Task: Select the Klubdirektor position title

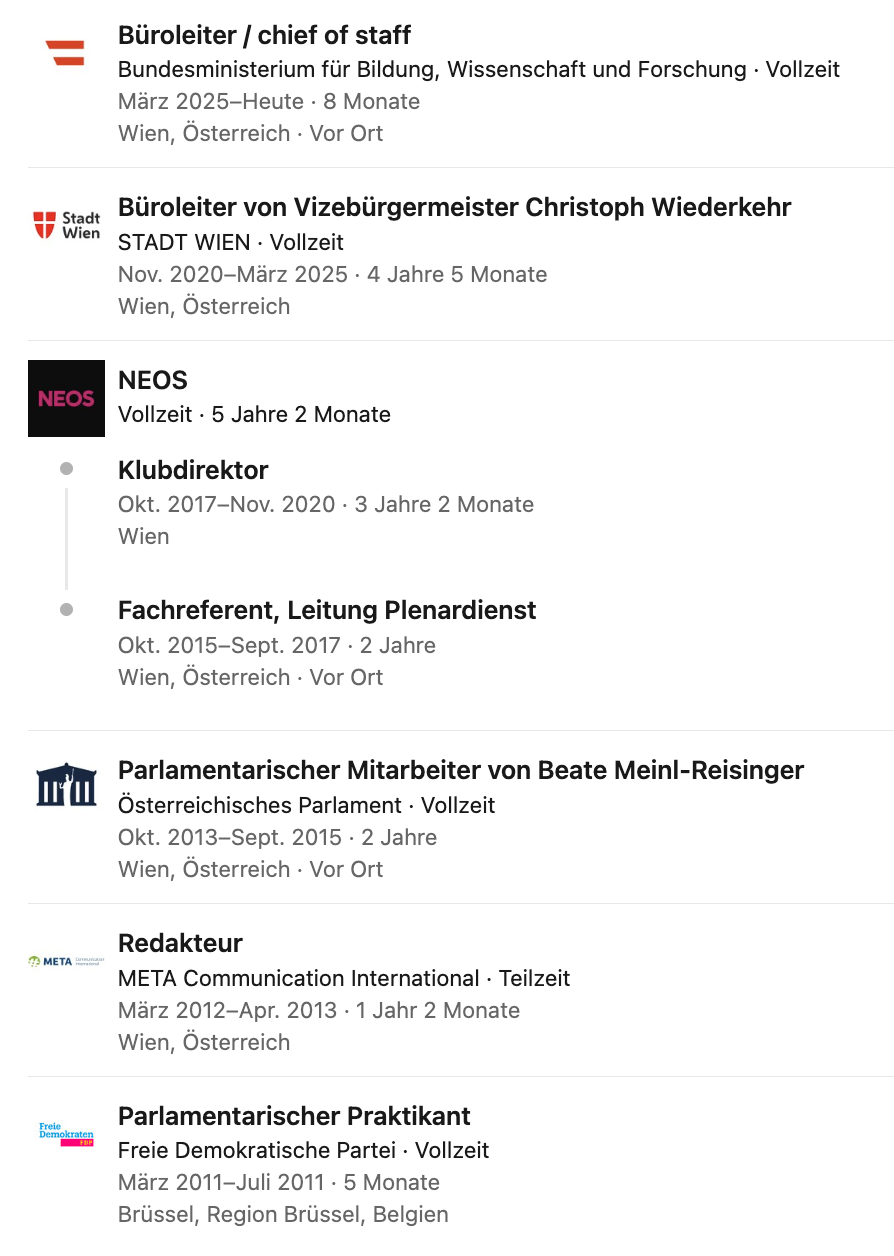Action: (x=193, y=470)
